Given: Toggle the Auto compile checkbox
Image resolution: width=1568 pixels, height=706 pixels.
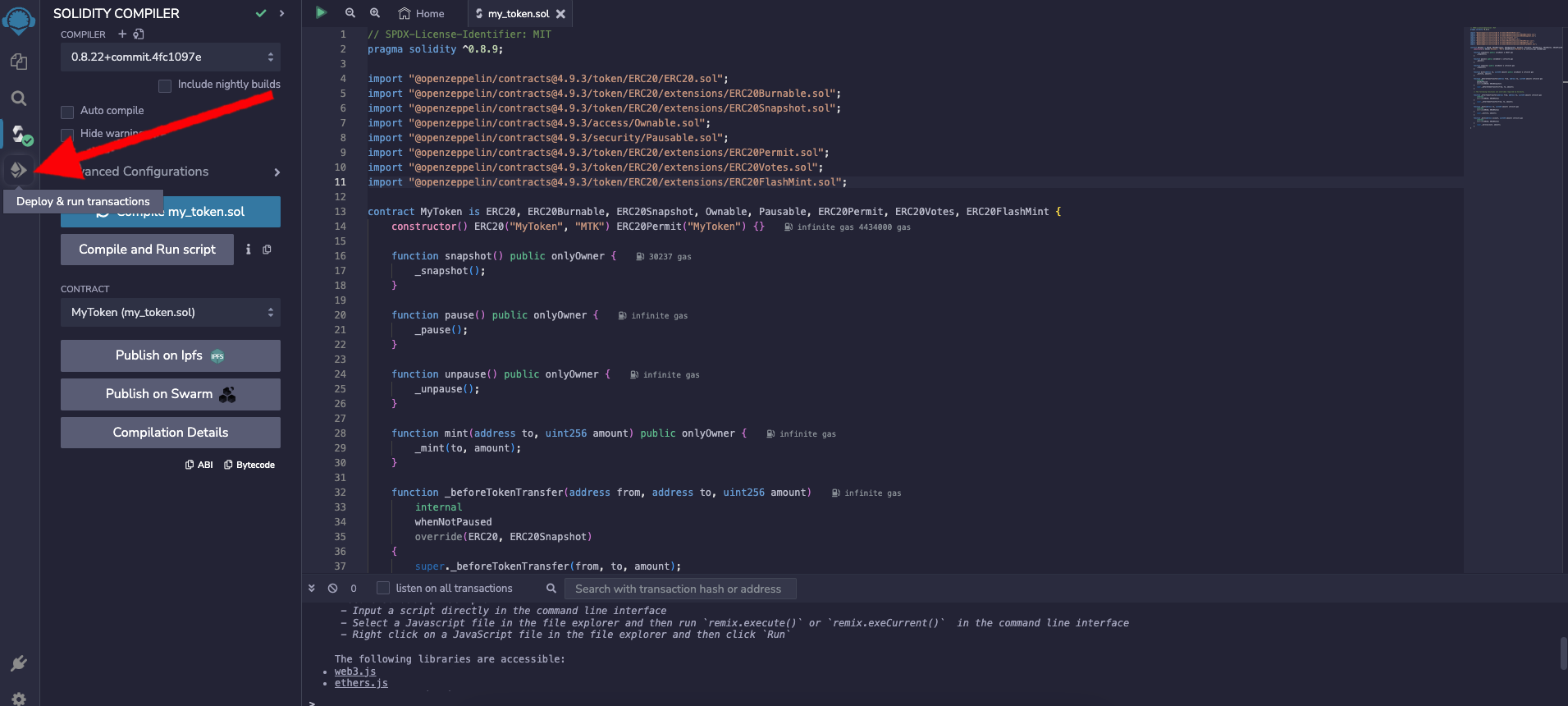Looking at the screenshot, I should pos(67,112).
